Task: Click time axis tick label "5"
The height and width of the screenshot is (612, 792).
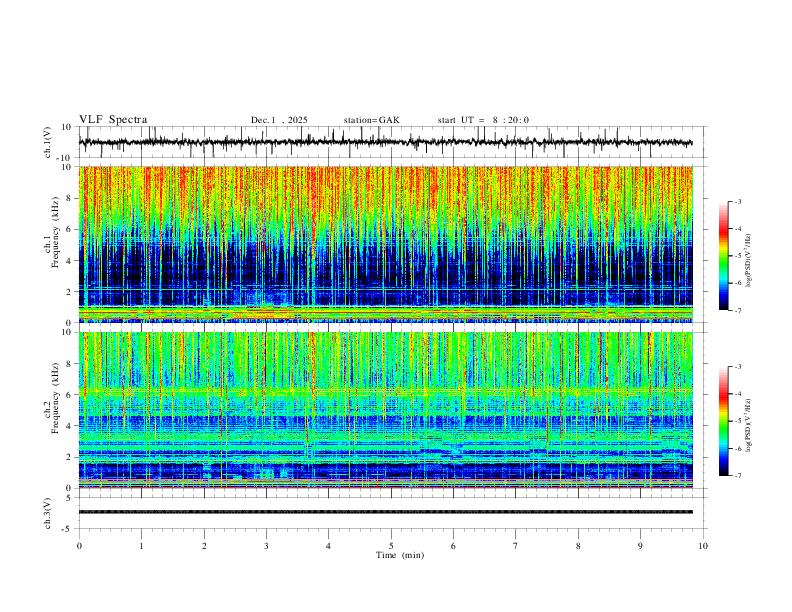Action: [391, 546]
